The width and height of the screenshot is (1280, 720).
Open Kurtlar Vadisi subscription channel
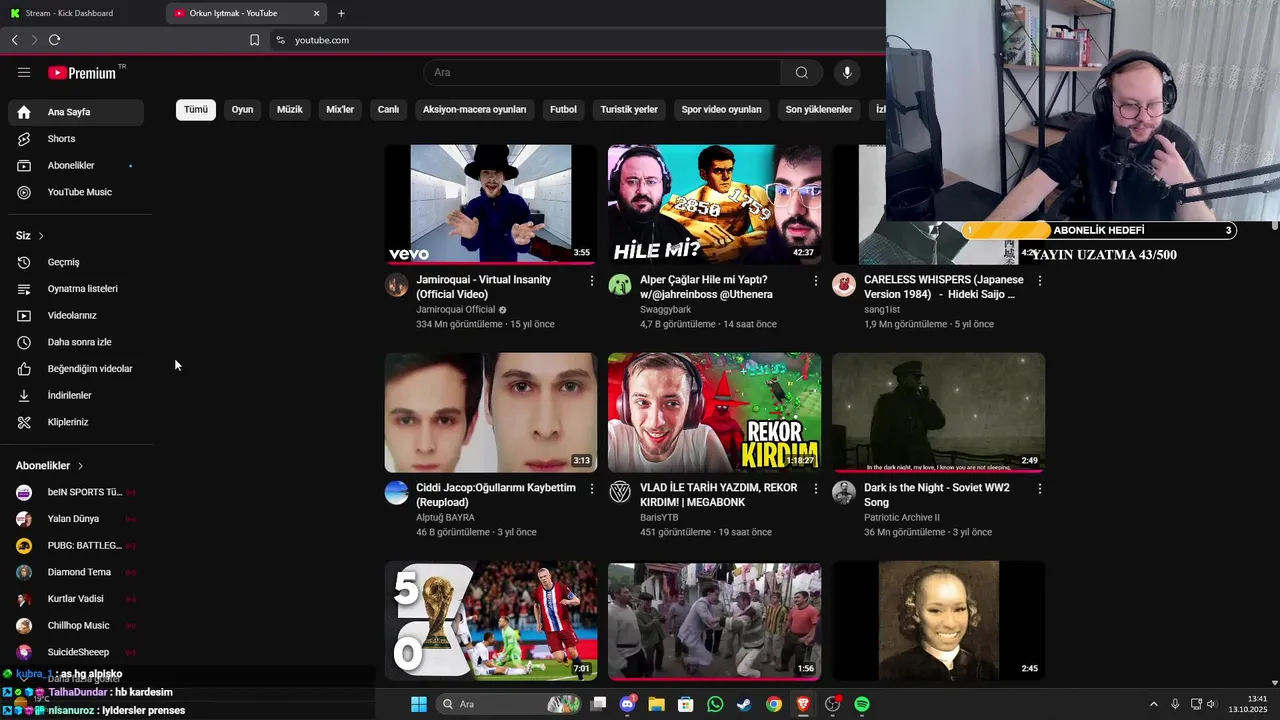[76, 599]
